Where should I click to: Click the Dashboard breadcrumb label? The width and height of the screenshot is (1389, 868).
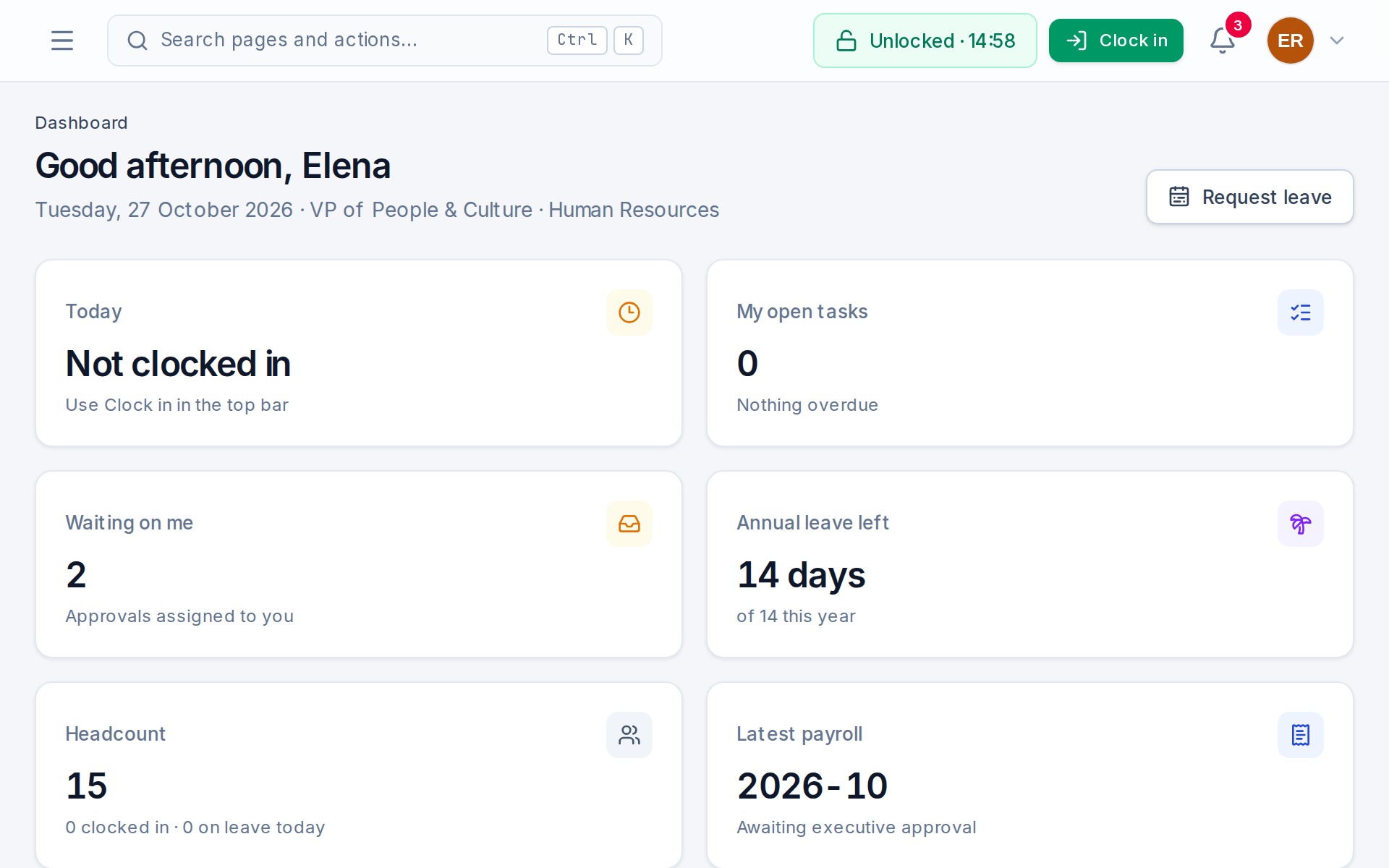[81, 123]
